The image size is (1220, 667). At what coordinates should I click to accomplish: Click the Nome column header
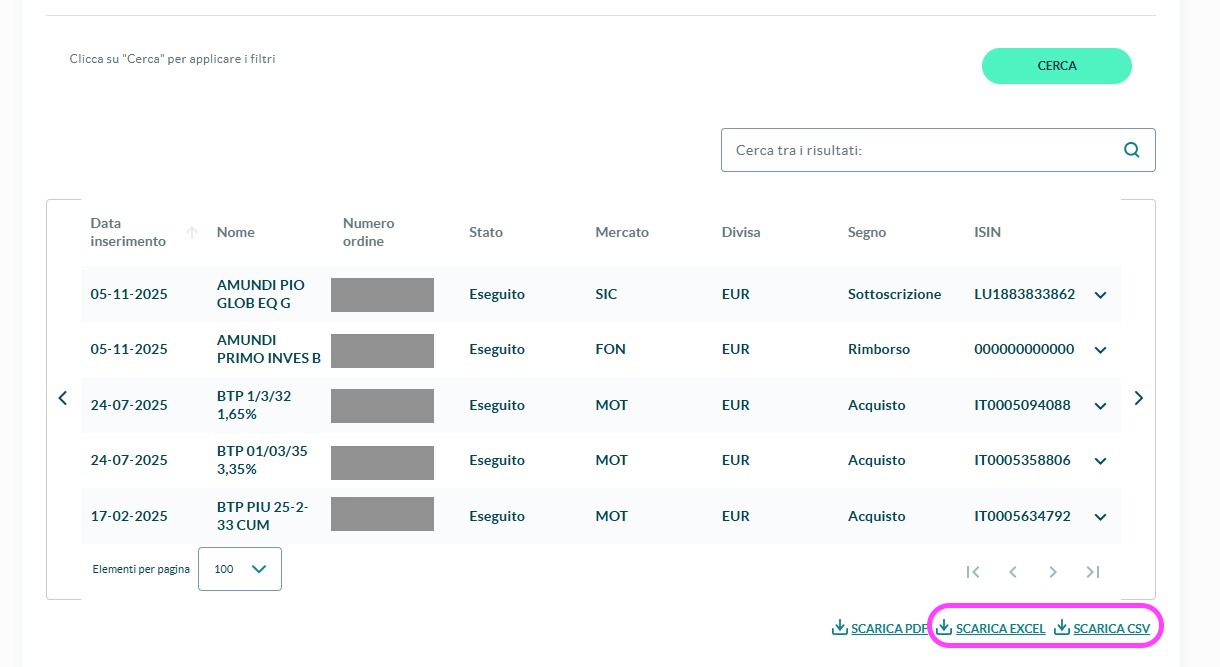coord(236,232)
